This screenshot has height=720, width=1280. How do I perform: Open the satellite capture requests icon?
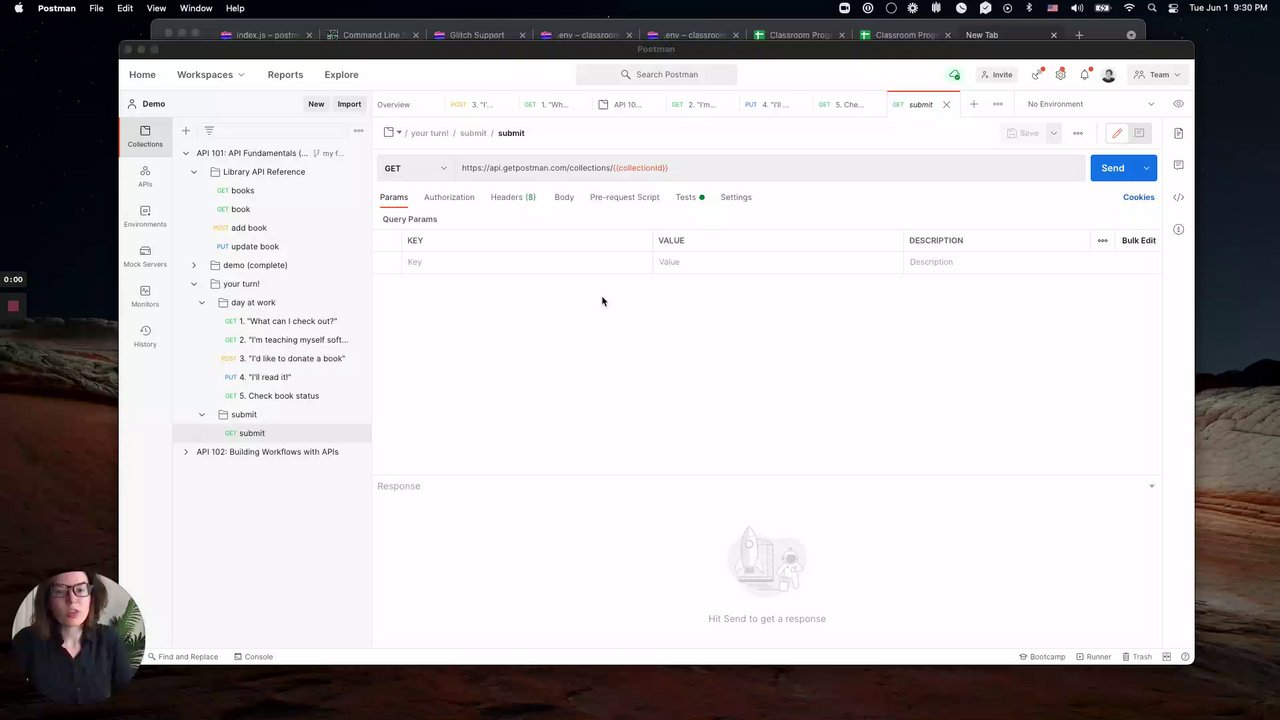pos(1036,75)
